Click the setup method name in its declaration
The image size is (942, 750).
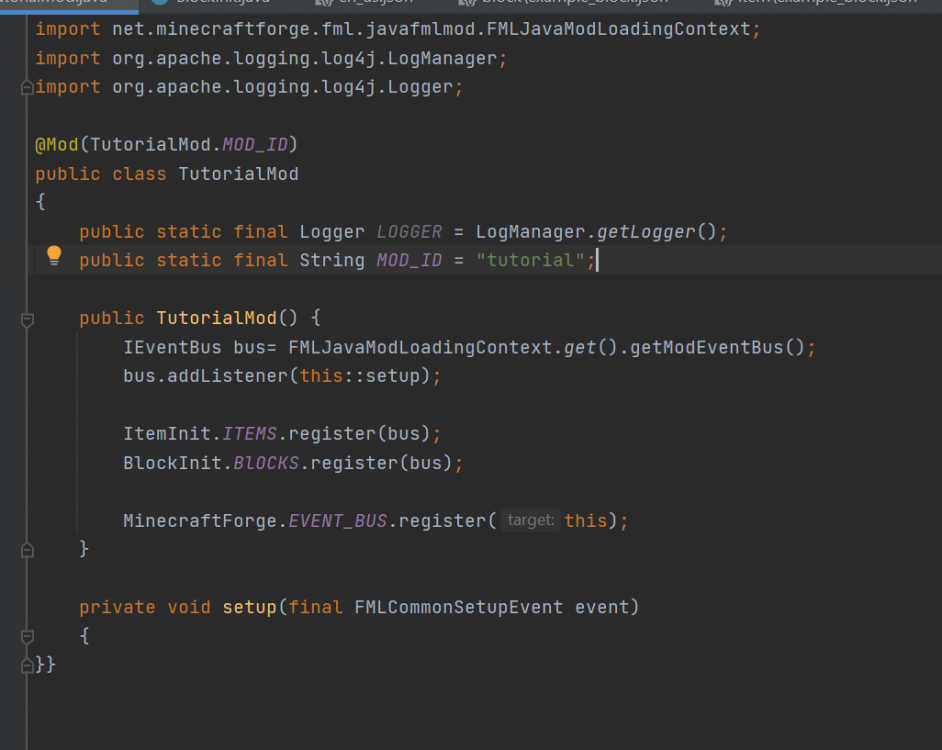[249, 607]
